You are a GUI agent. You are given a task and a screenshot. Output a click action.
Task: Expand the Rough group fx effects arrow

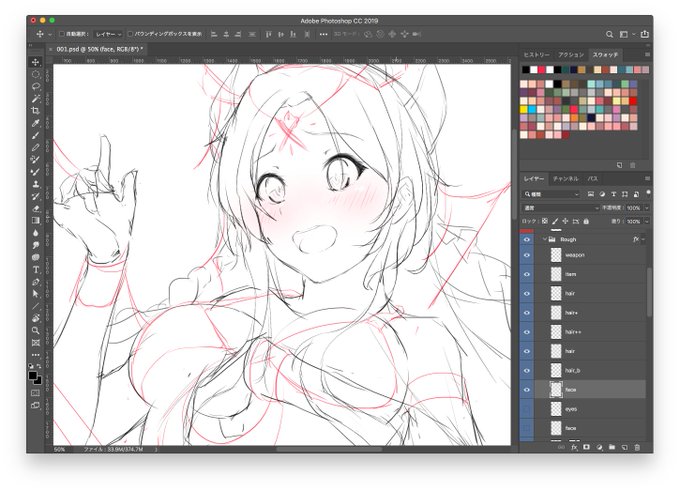[x=644, y=239]
